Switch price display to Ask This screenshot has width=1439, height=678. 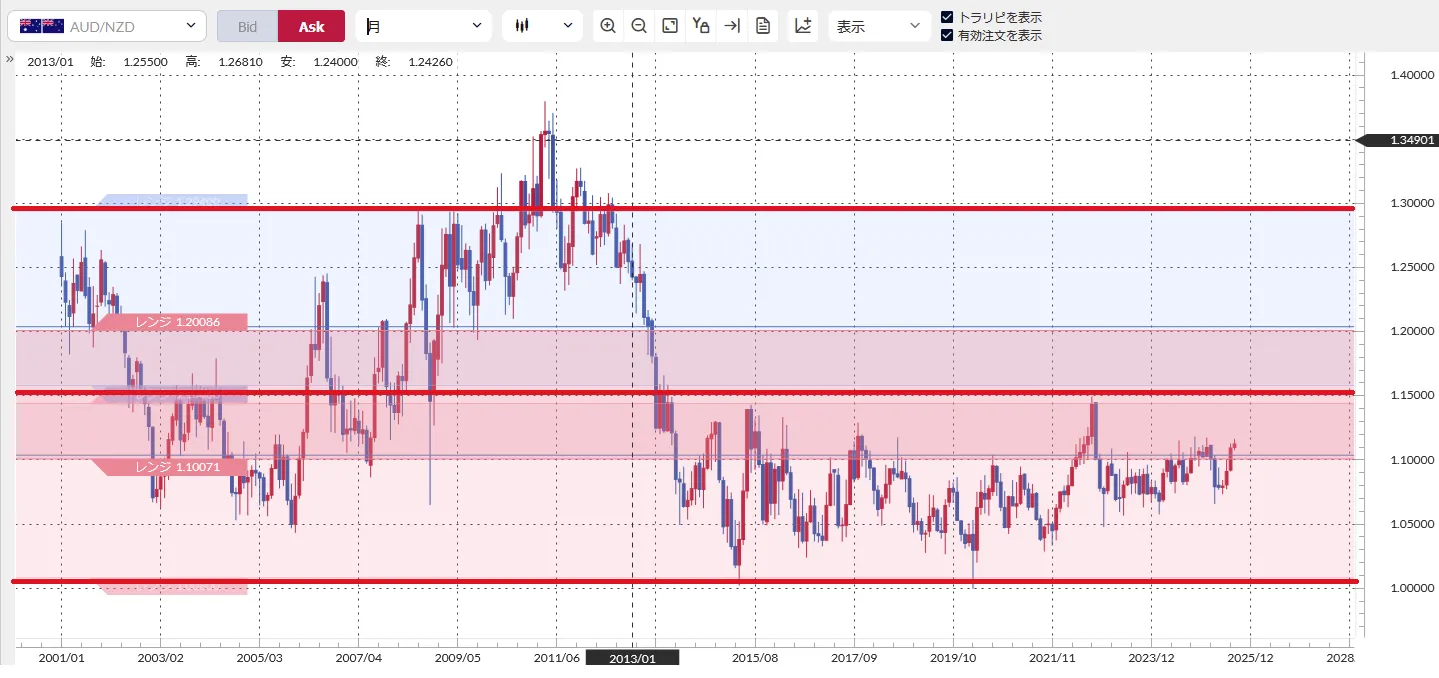[311, 26]
